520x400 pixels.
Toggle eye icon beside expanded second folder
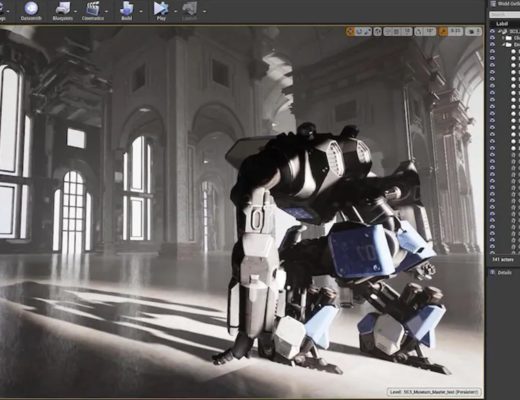(492, 45)
